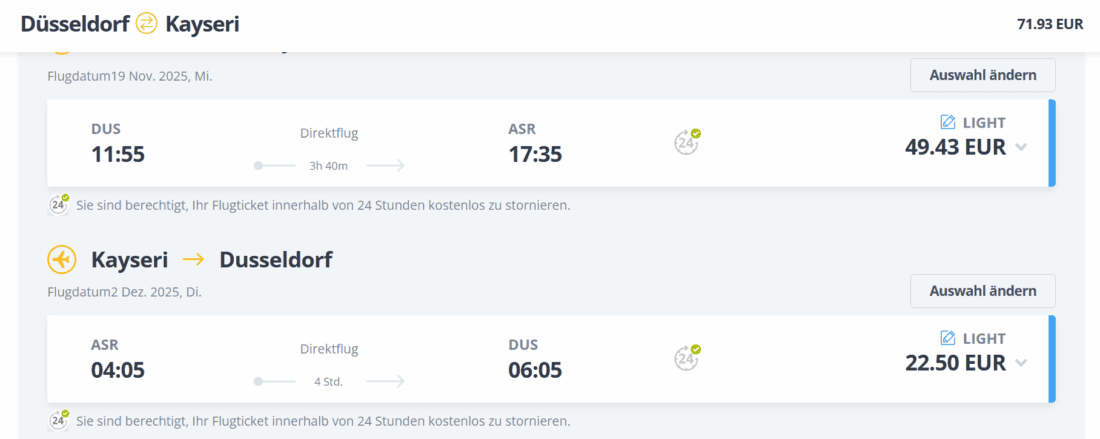Click the 3h 40m Direktflug duration line

tap(329, 165)
